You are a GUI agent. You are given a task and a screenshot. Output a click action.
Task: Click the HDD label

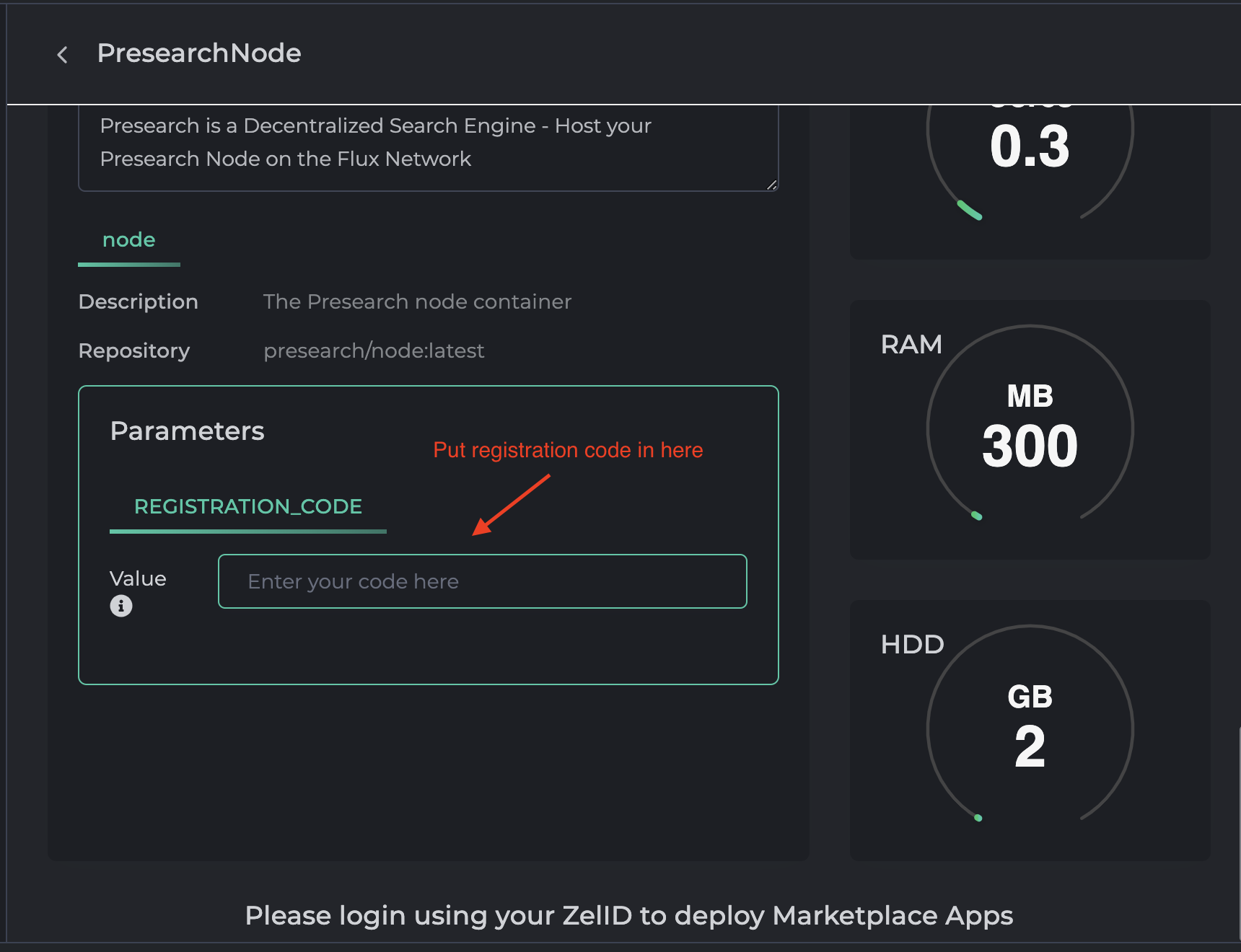click(x=913, y=645)
